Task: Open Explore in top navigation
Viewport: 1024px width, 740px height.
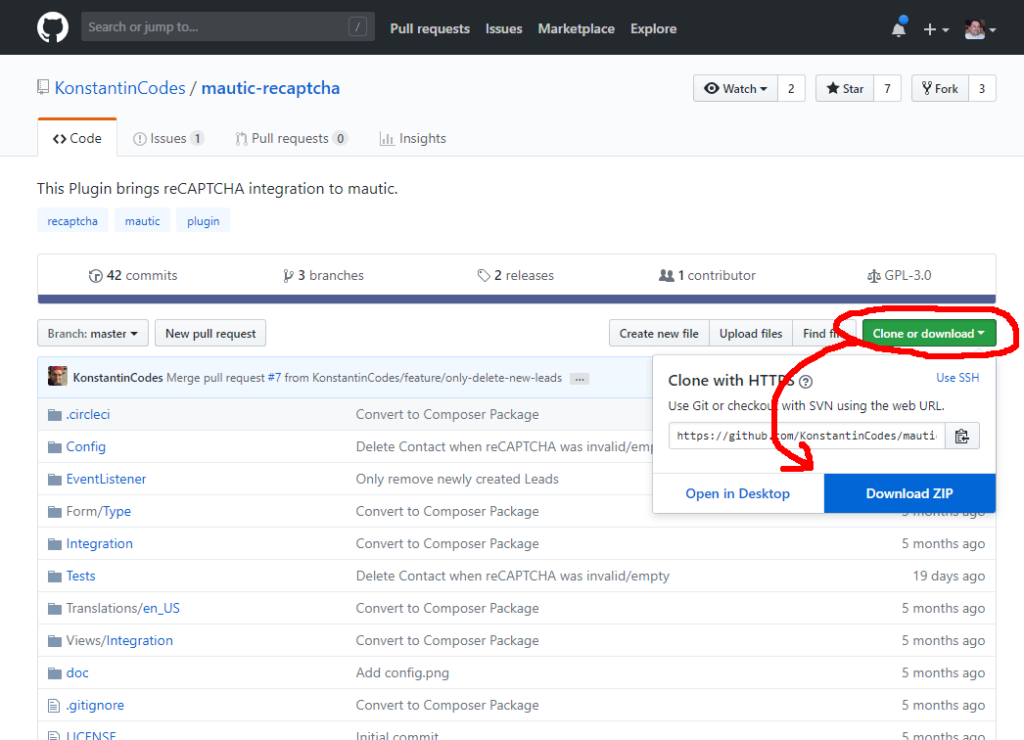Action: tap(653, 29)
